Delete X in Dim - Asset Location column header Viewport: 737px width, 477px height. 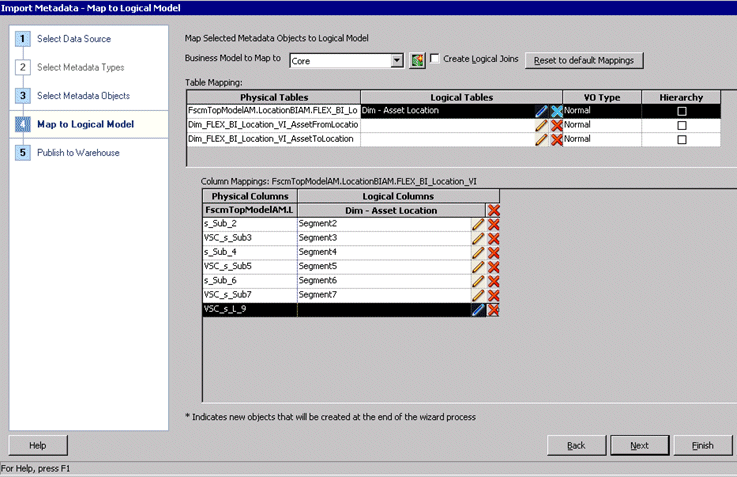(x=494, y=210)
